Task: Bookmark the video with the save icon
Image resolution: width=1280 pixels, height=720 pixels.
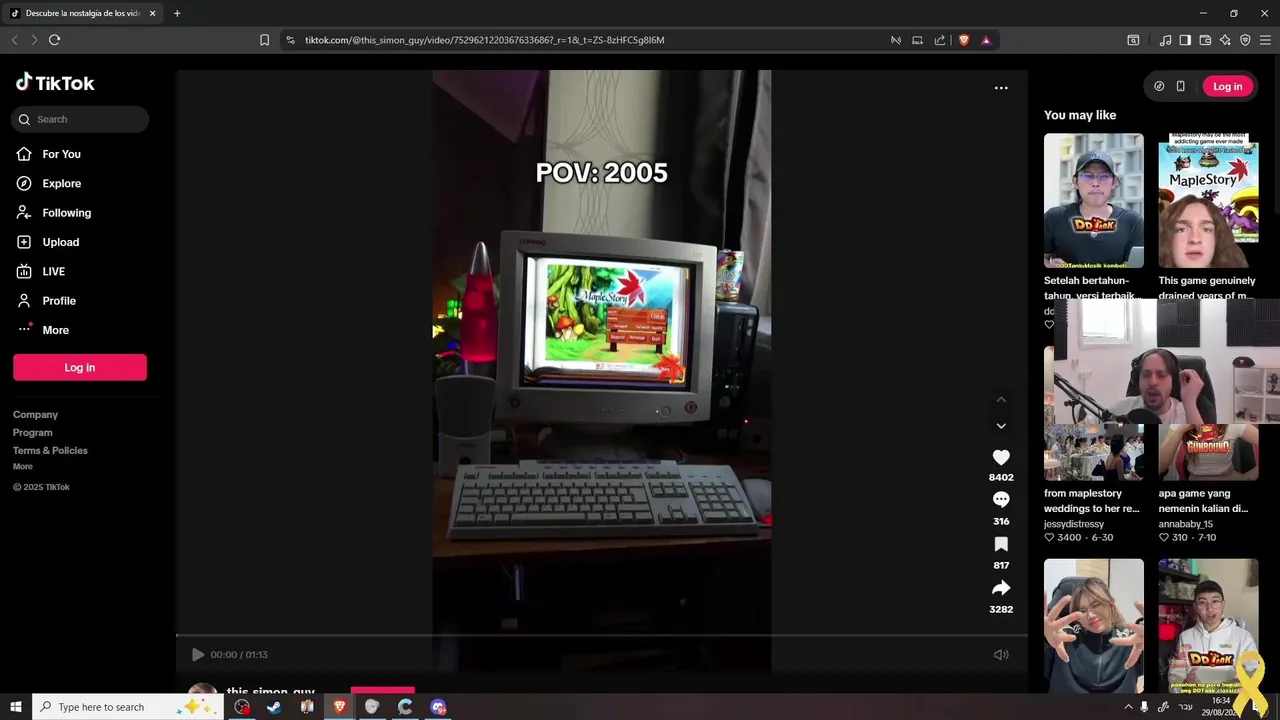Action: (1001, 544)
